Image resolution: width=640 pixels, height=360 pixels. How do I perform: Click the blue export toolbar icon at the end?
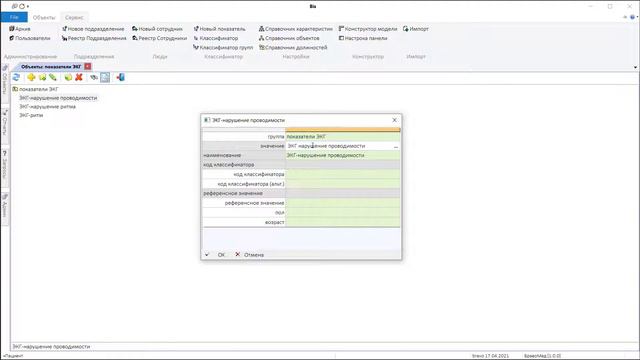click(x=120, y=77)
